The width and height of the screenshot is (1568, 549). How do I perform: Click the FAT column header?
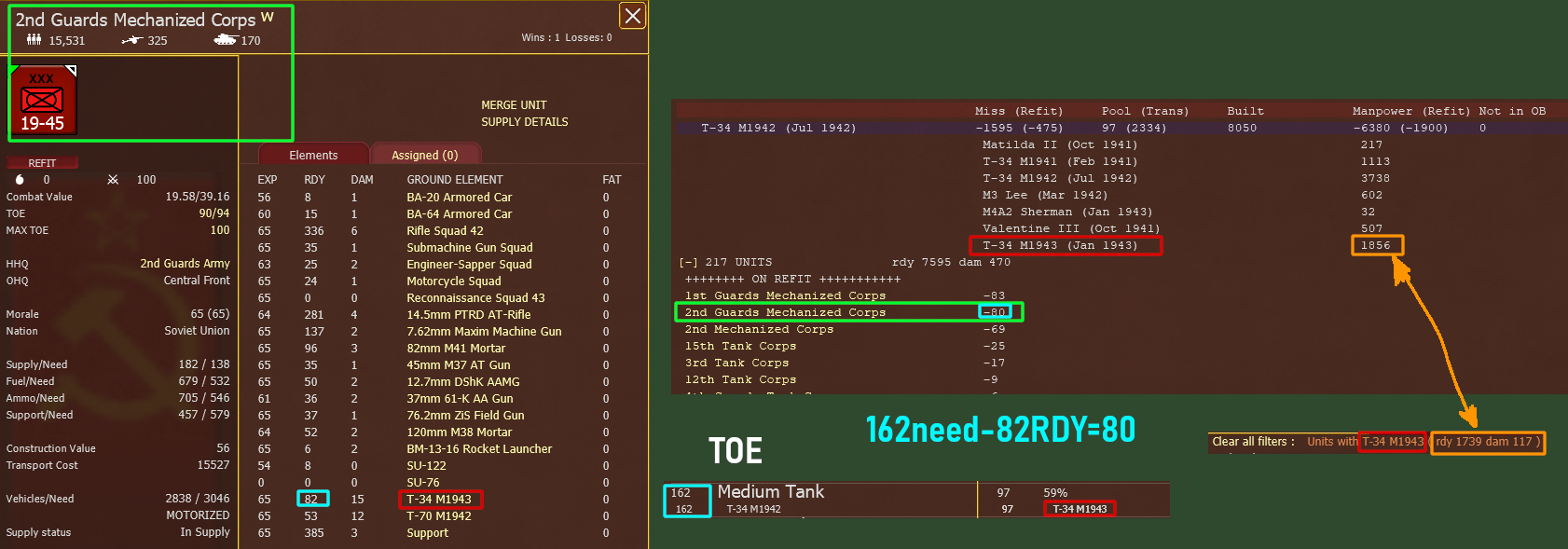612,180
